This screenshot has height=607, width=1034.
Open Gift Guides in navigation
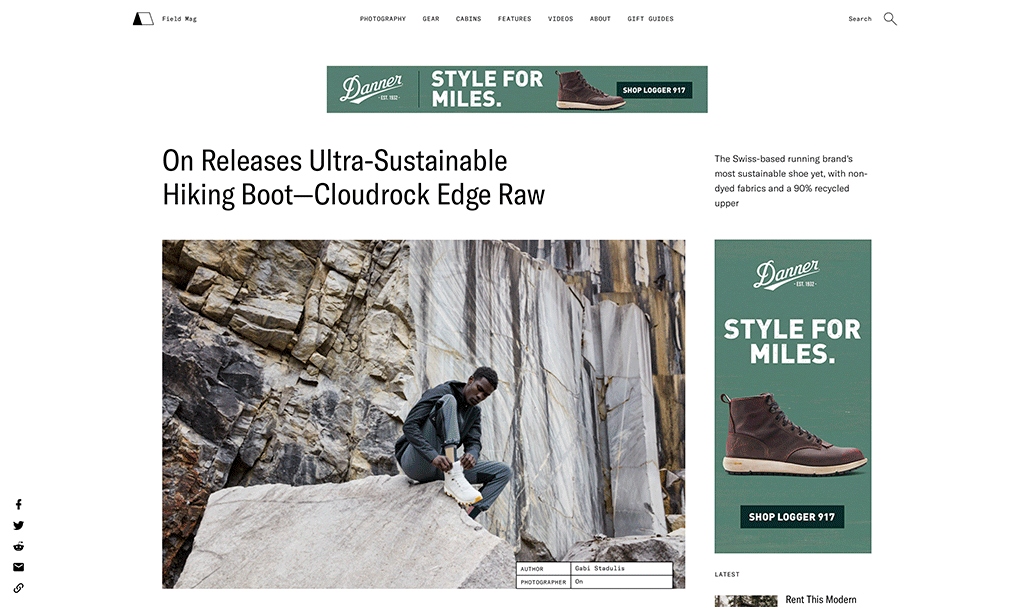[650, 18]
